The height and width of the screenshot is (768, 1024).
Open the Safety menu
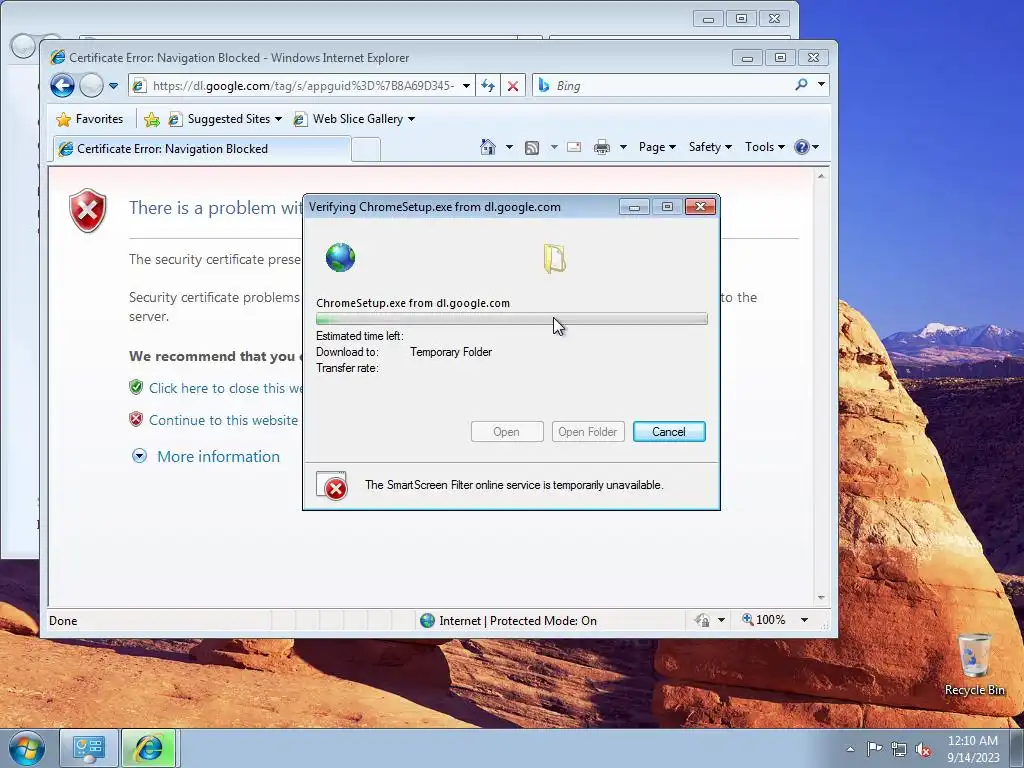[710, 147]
